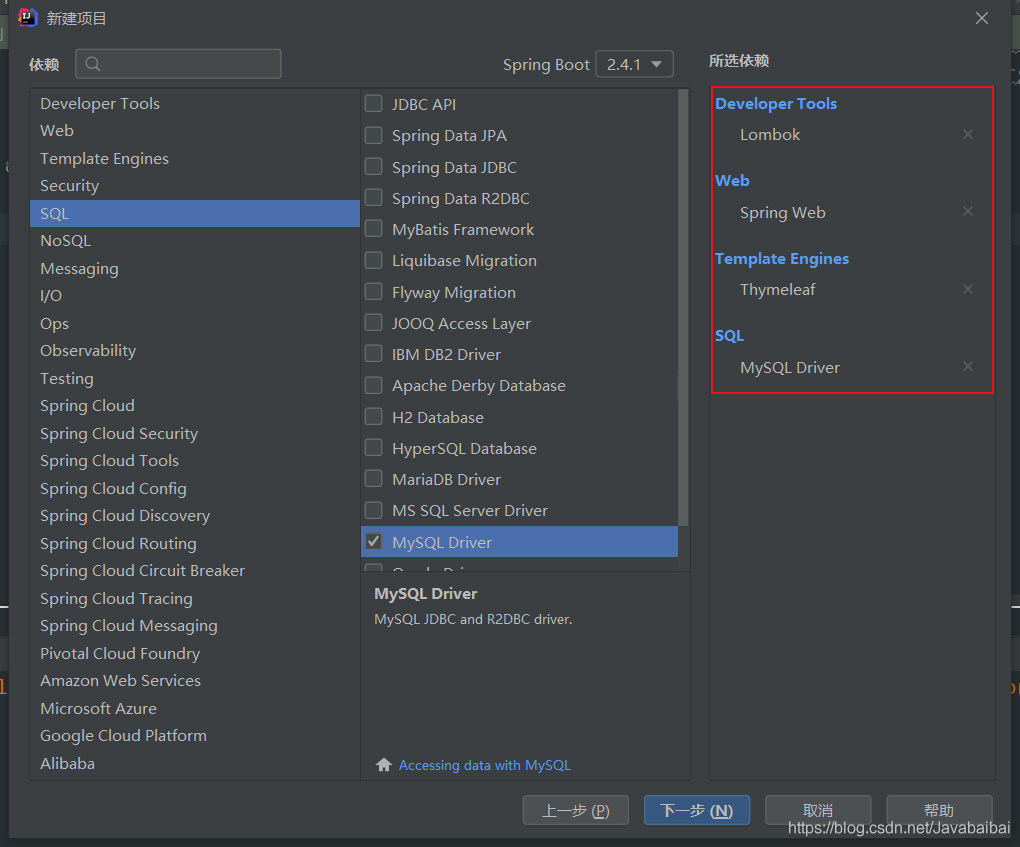Click the search magnifier icon
This screenshot has height=847, width=1020.
point(93,64)
